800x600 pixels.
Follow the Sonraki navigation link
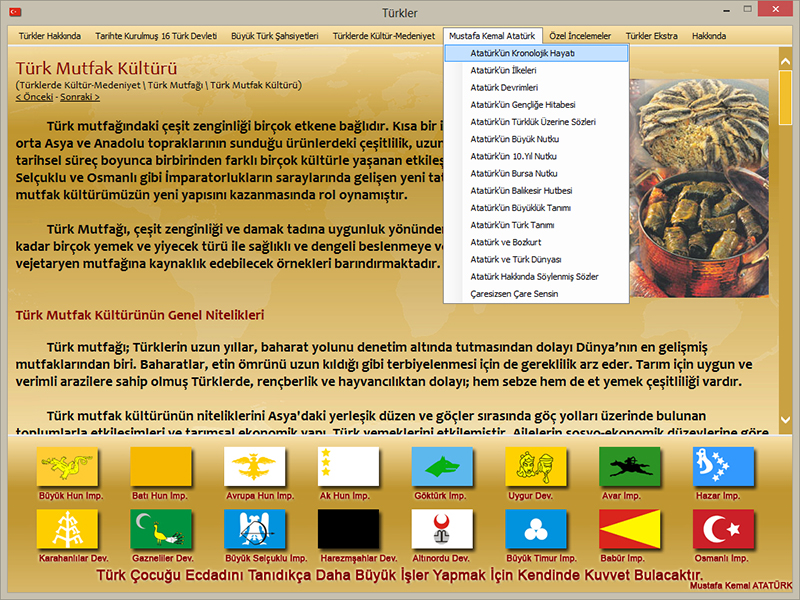coord(81,97)
